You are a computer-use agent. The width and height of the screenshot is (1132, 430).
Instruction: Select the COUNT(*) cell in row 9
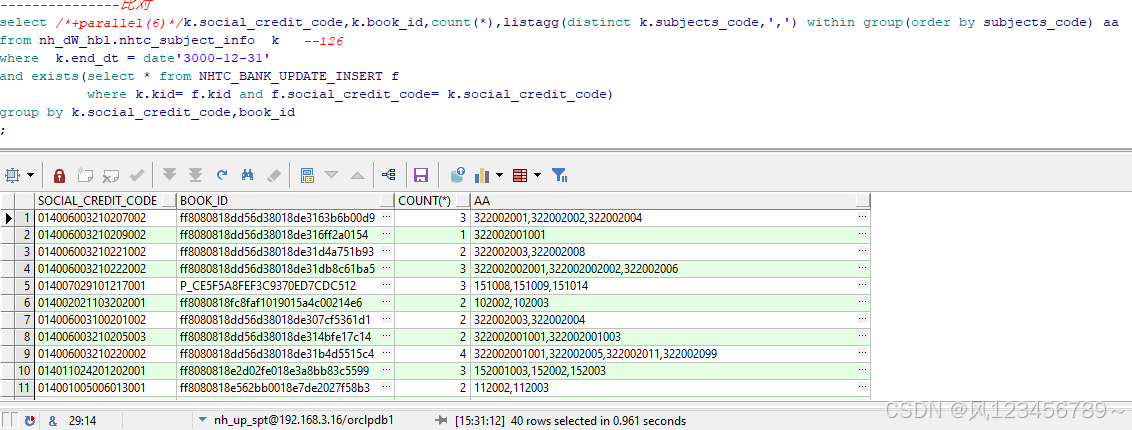coord(432,354)
